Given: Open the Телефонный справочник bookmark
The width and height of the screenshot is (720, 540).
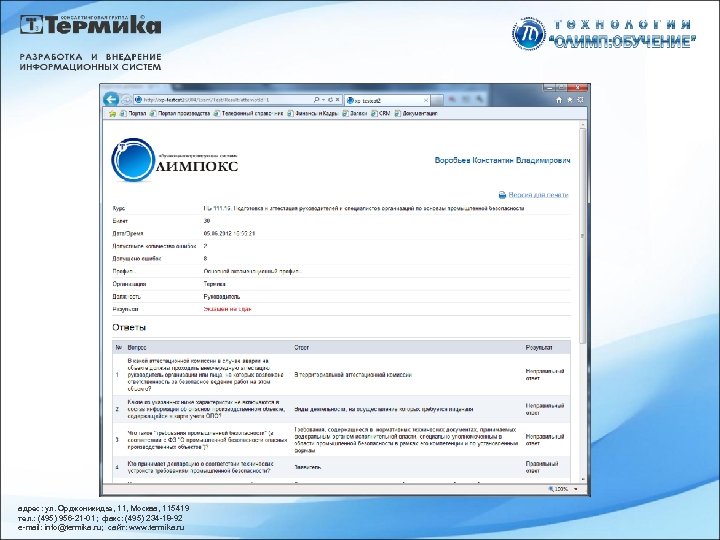Looking at the screenshot, I should click(248, 113).
